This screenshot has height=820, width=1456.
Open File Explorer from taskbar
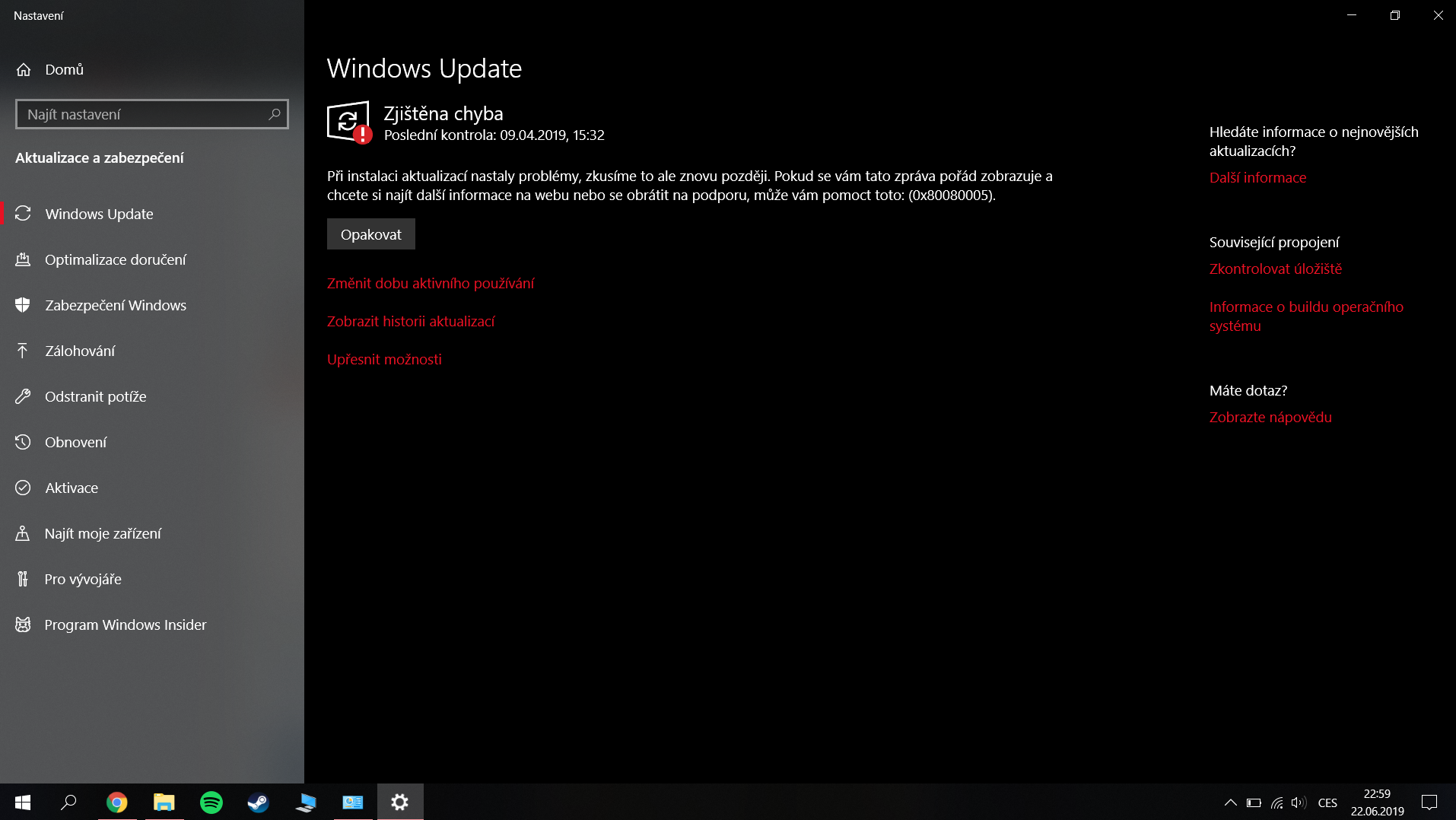(x=164, y=802)
